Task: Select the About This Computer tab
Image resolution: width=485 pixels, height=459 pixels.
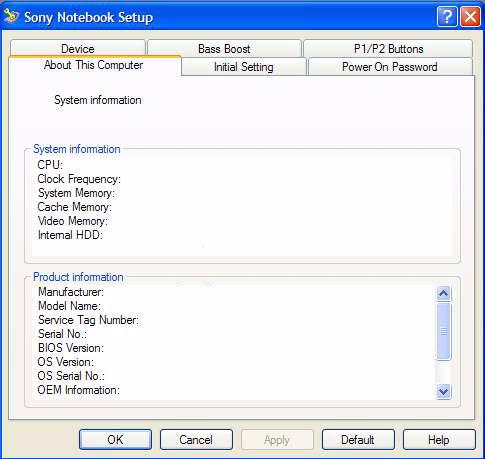Action: 94,65
